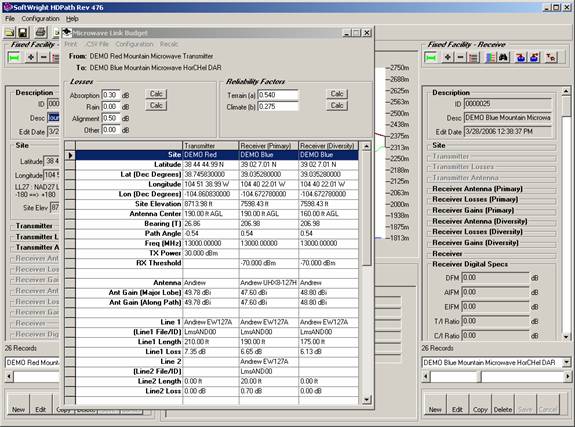Open the File menu
Viewport: 575px width, 427px height.
[x=10, y=19]
